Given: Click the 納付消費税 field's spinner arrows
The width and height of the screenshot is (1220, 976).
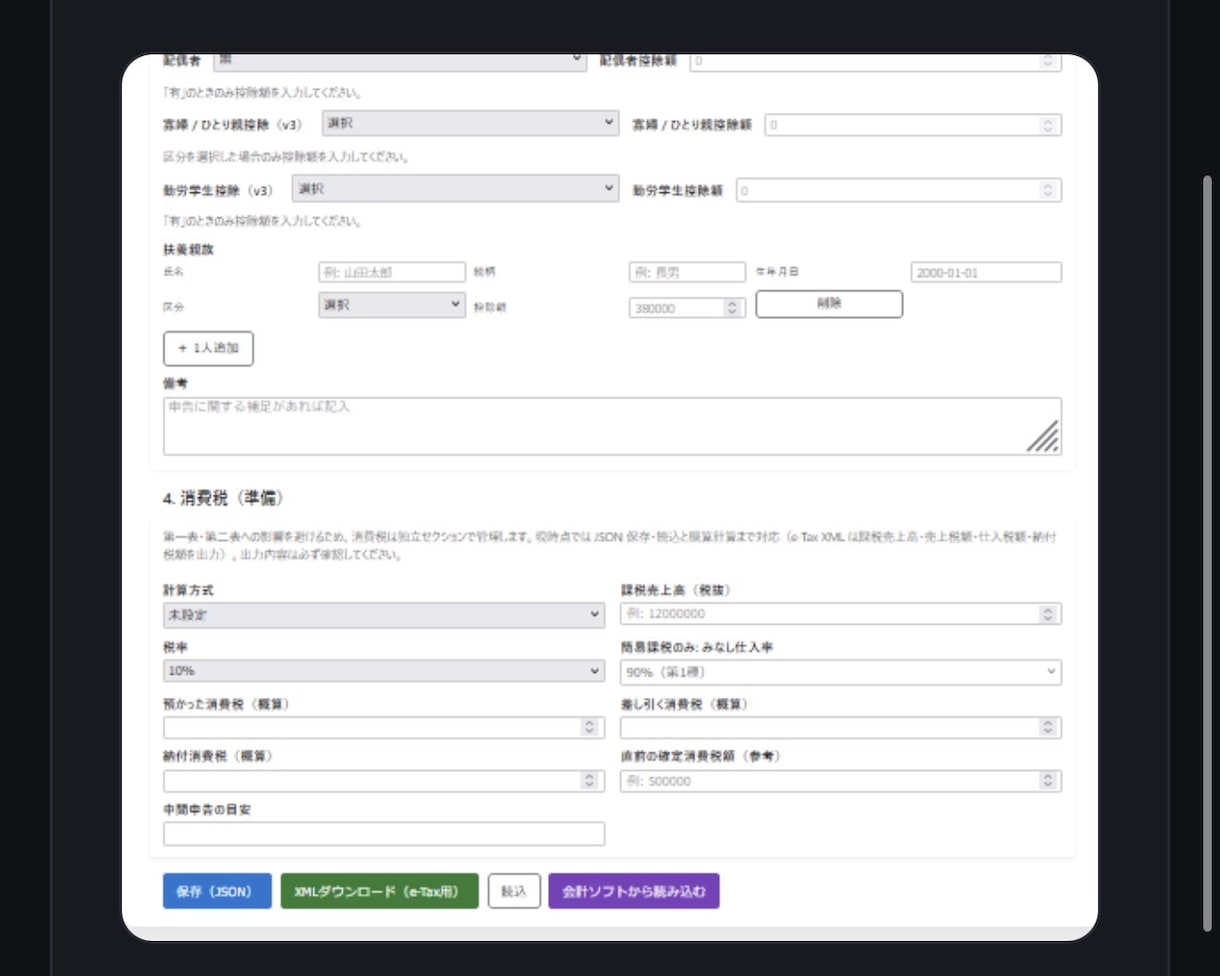Looking at the screenshot, I should click(x=590, y=781).
